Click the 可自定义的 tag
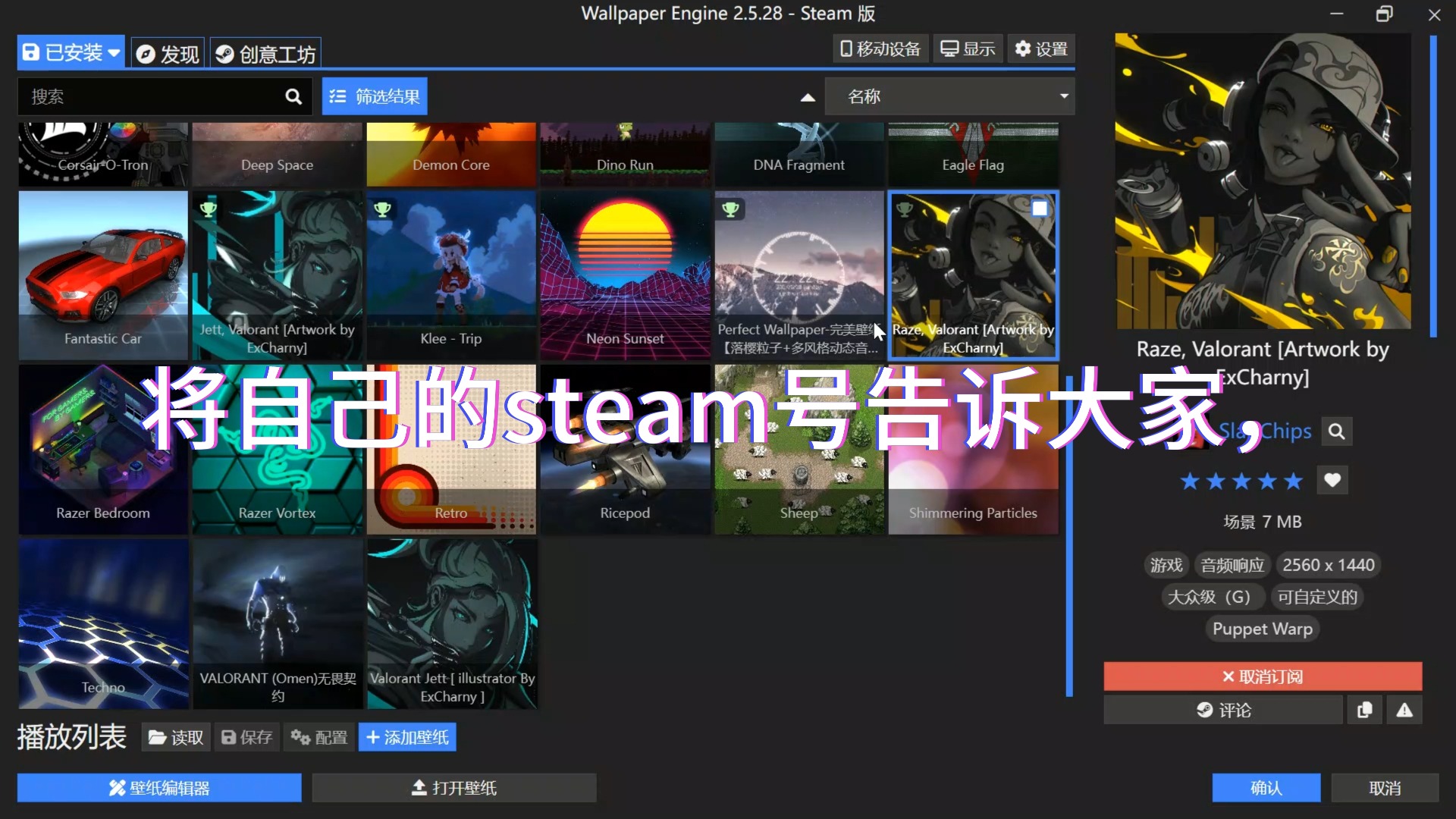 click(1317, 597)
